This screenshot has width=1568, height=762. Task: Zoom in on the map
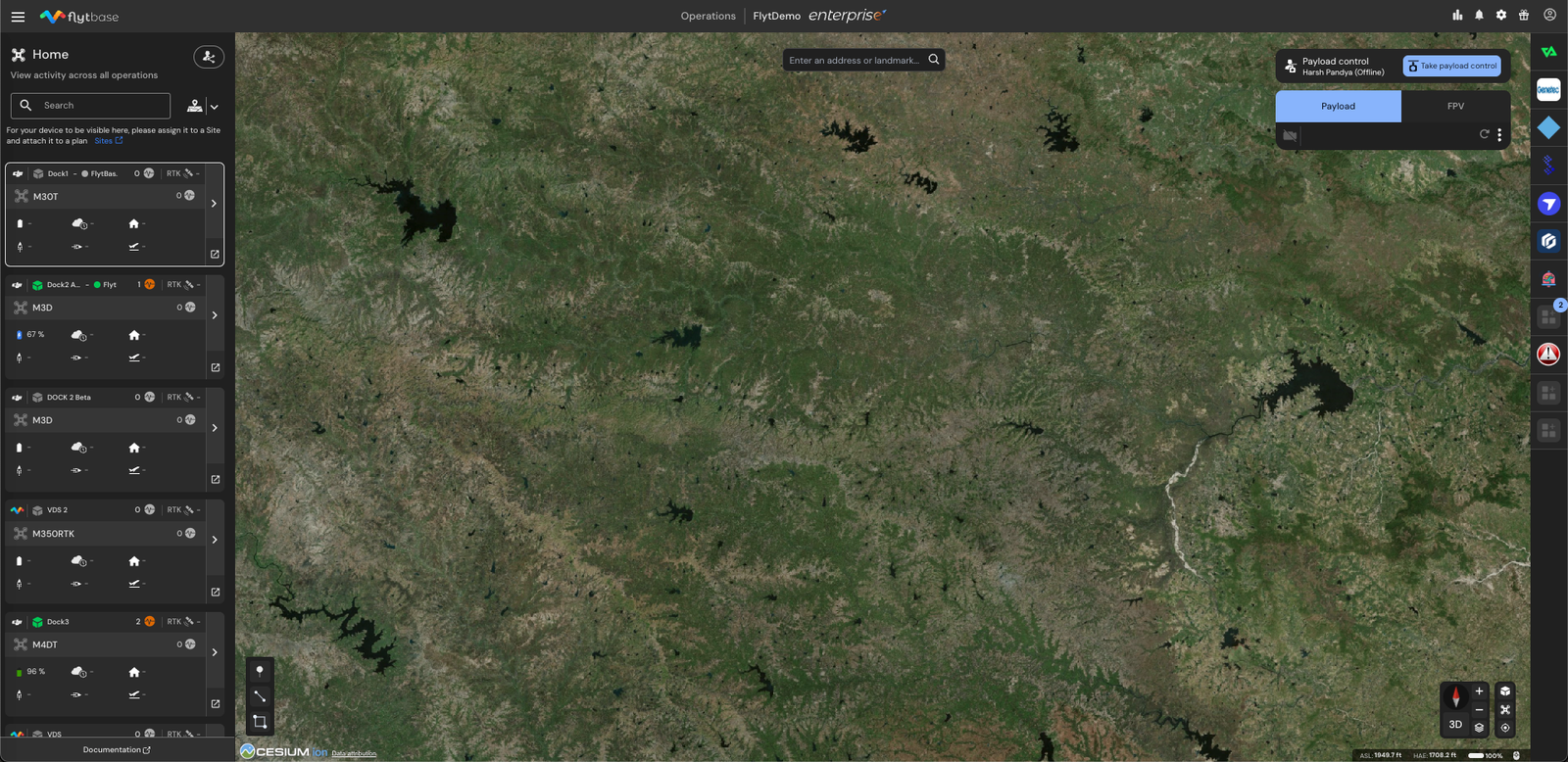pos(1479,691)
